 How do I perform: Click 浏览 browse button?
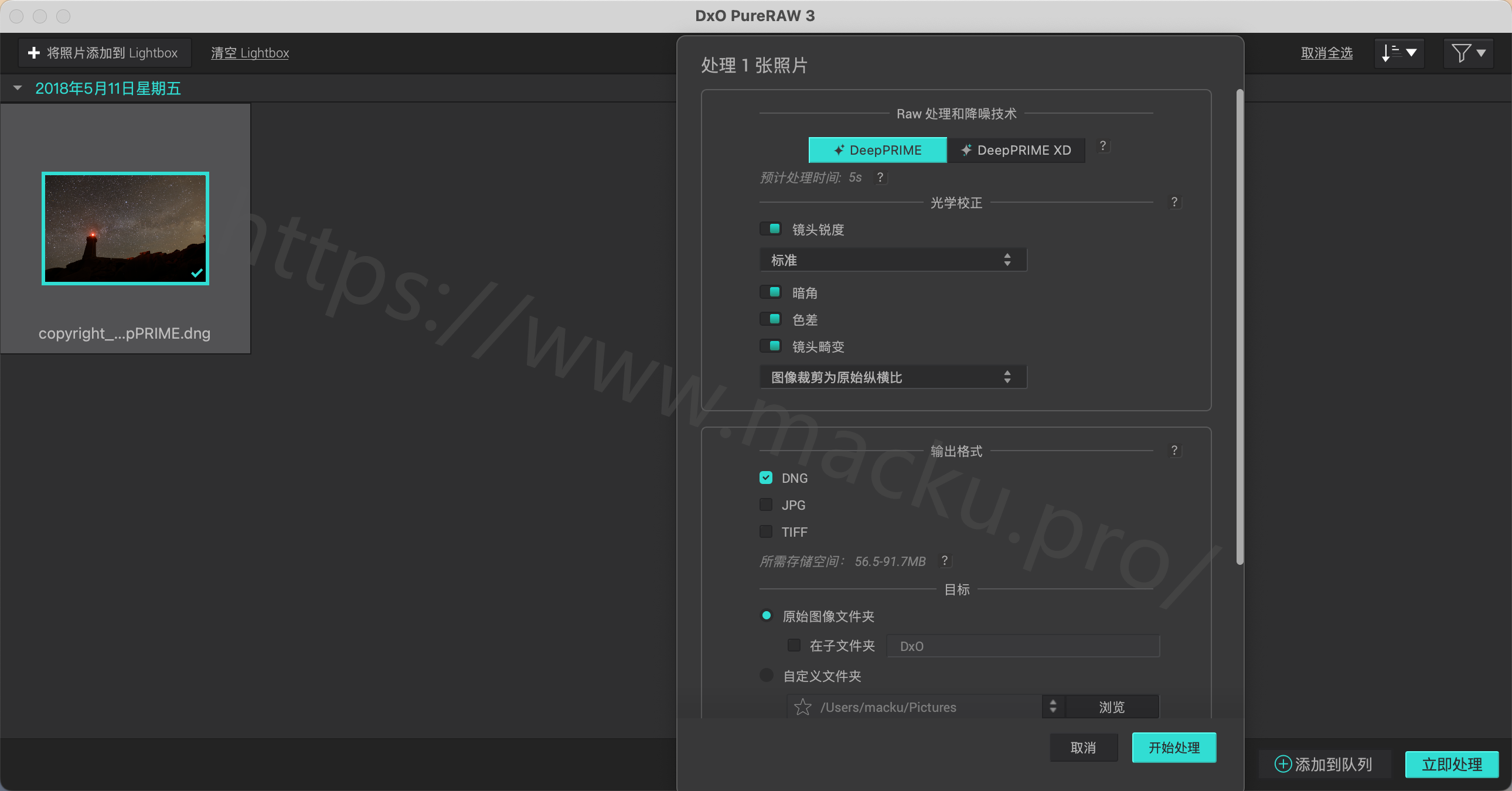pyautogui.click(x=1112, y=707)
